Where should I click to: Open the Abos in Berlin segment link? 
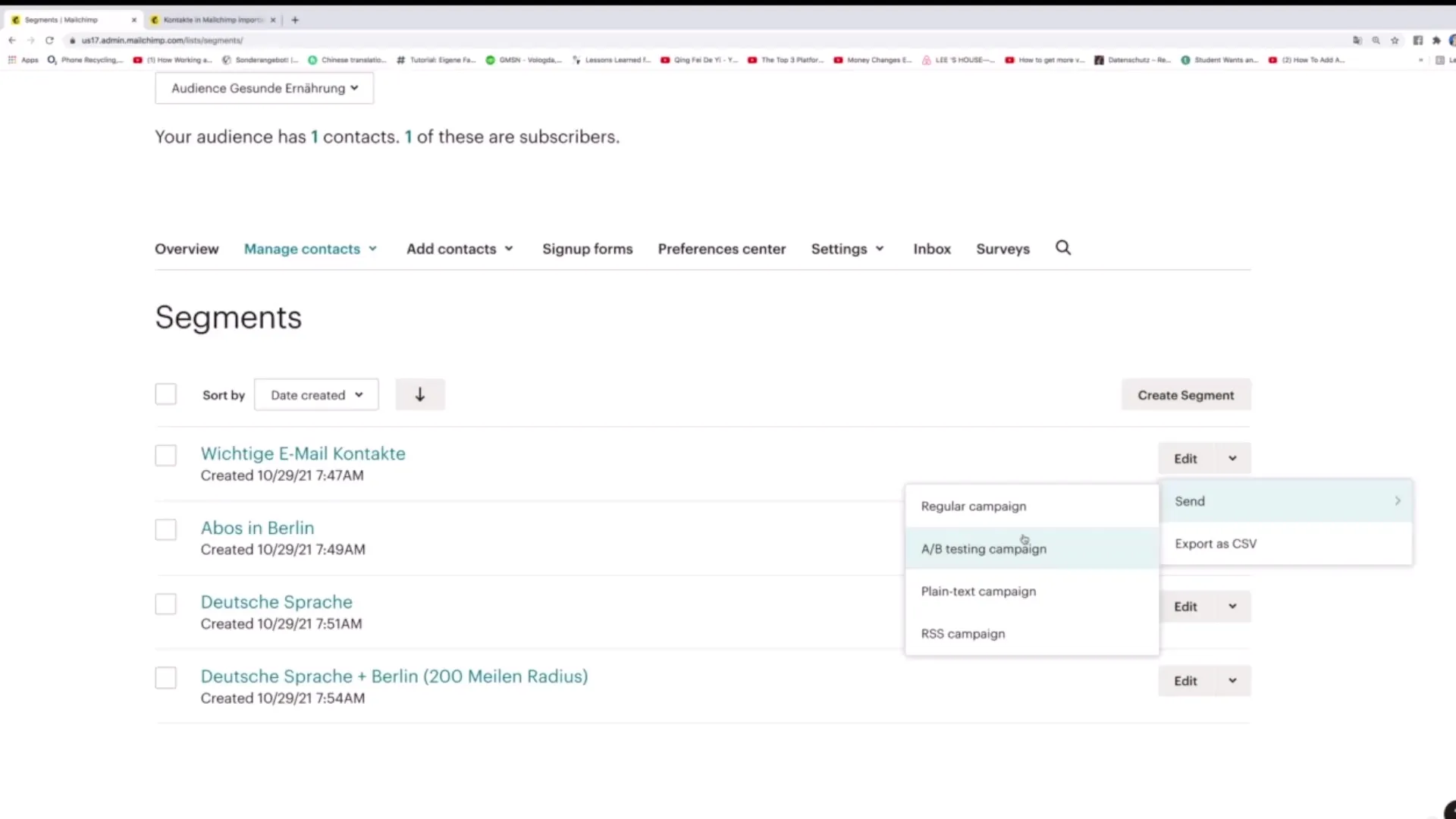[x=257, y=528]
